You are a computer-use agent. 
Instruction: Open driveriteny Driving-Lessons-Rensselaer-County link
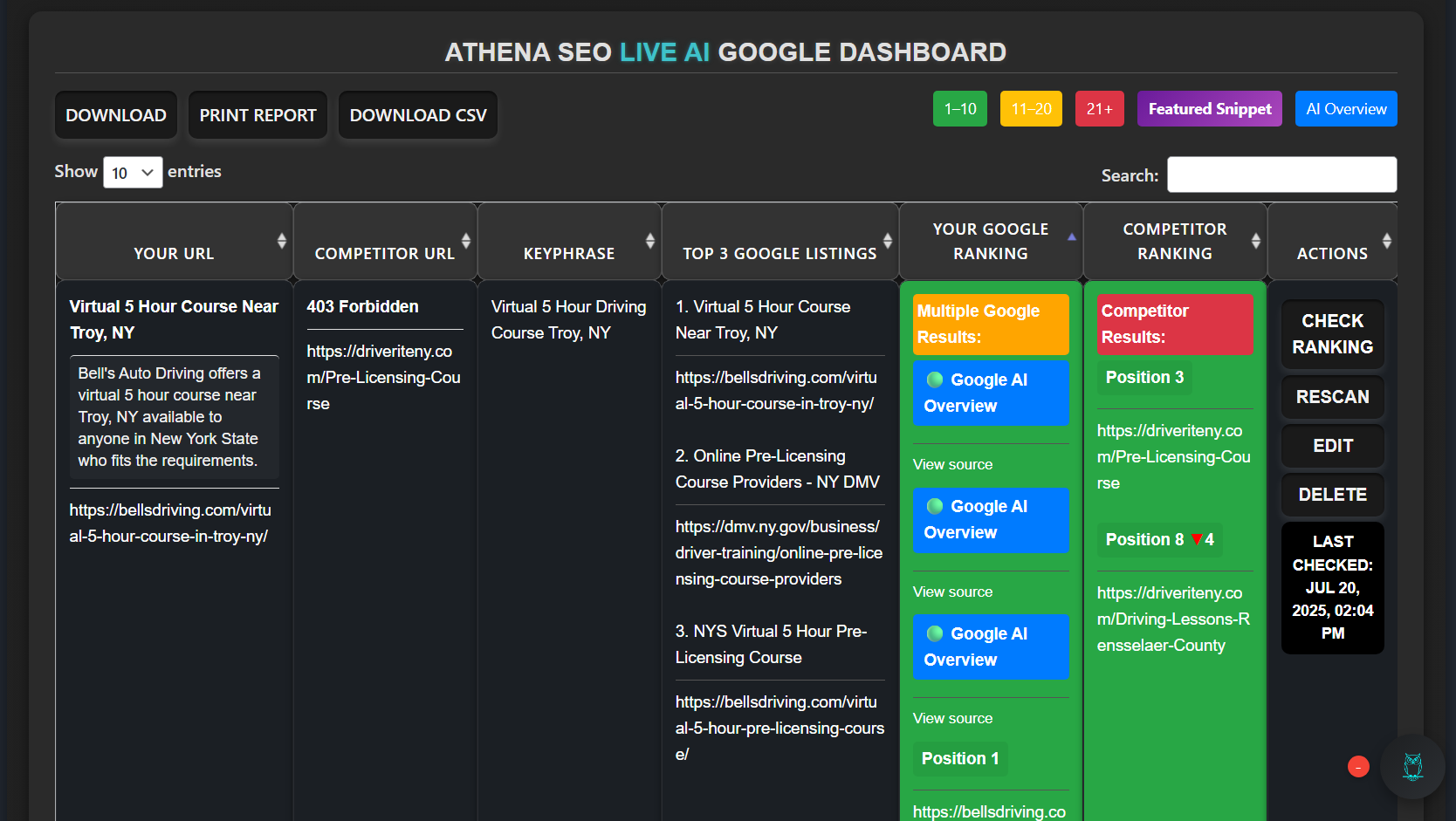click(1173, 619)
